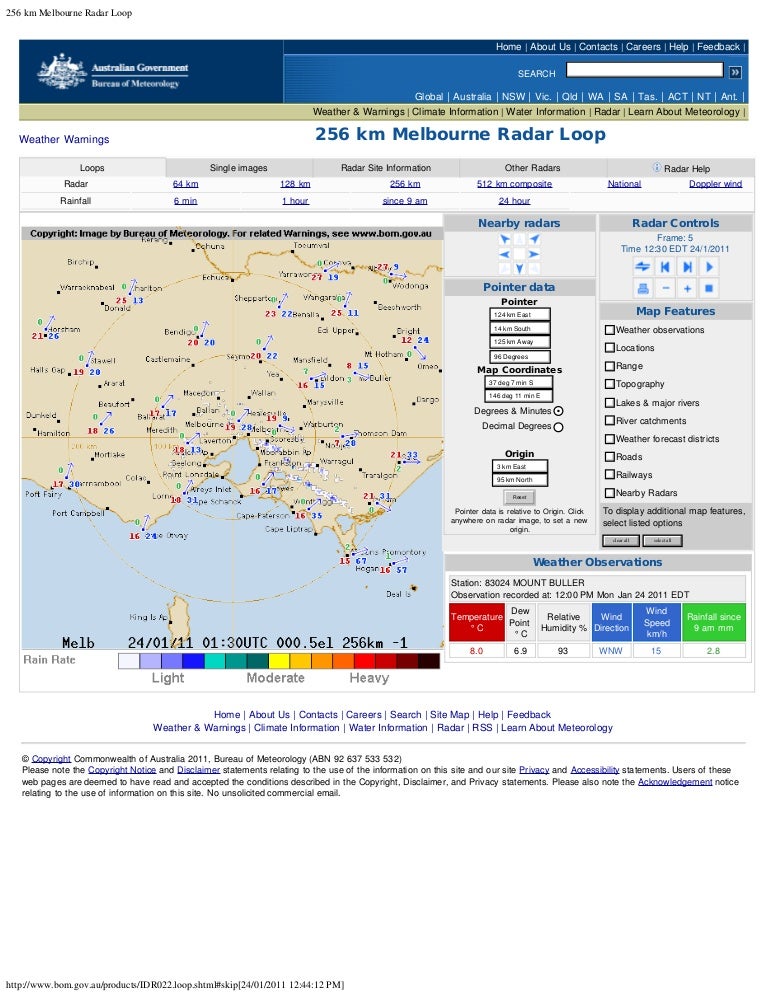
Task: Speed up loop with plus button
Action: [x=687, y=288]
